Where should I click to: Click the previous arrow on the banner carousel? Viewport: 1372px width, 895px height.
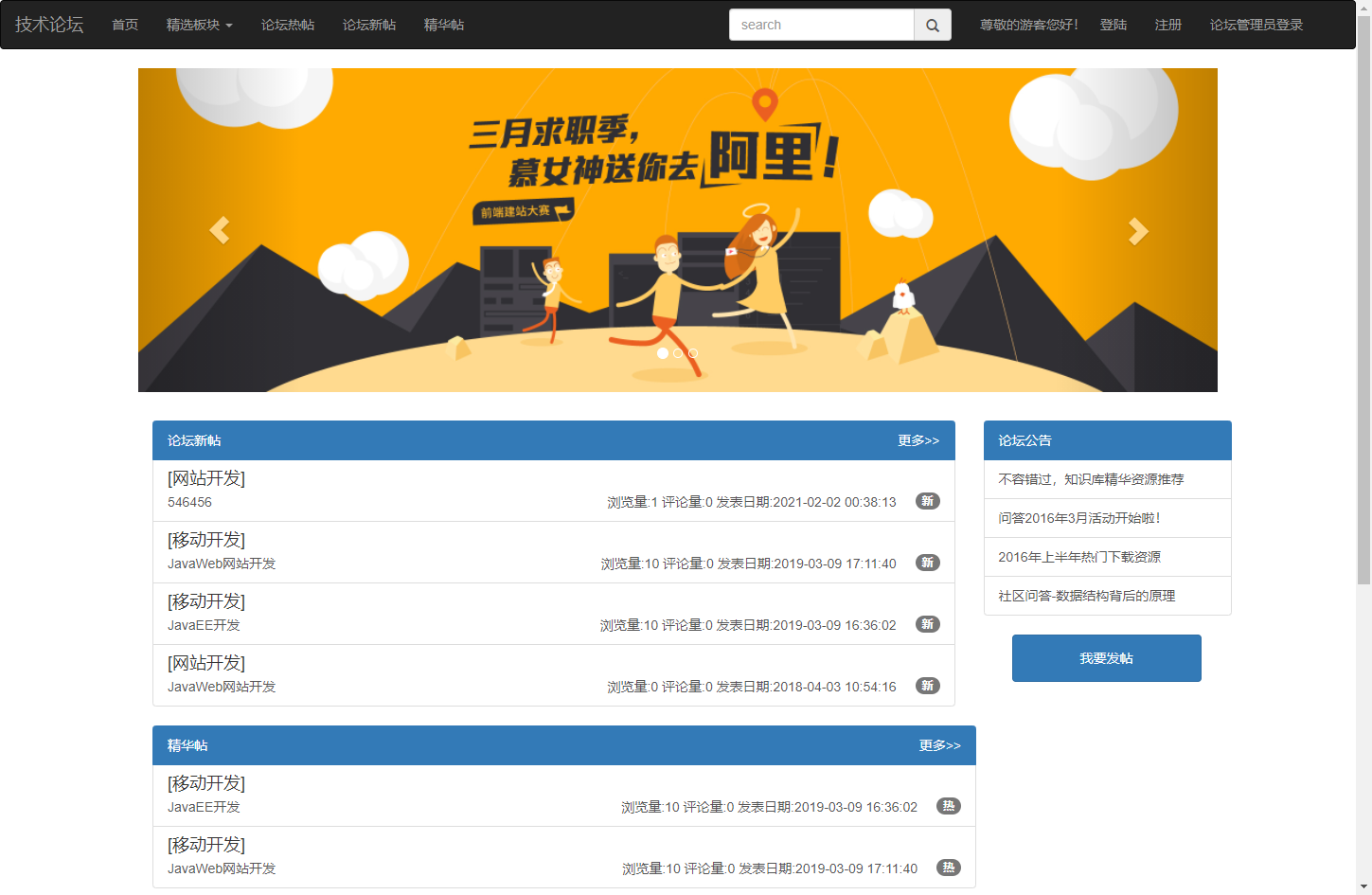point(219,229)
